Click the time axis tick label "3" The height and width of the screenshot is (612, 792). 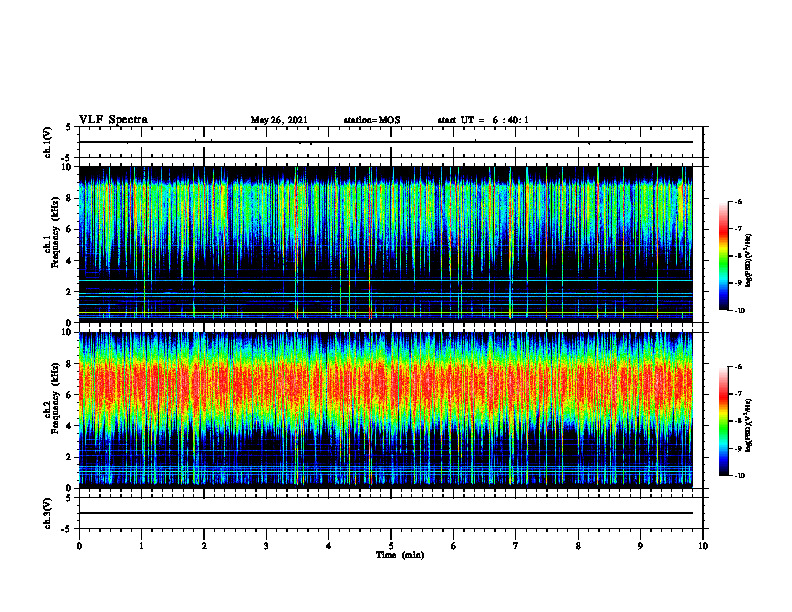coord(266,546)
